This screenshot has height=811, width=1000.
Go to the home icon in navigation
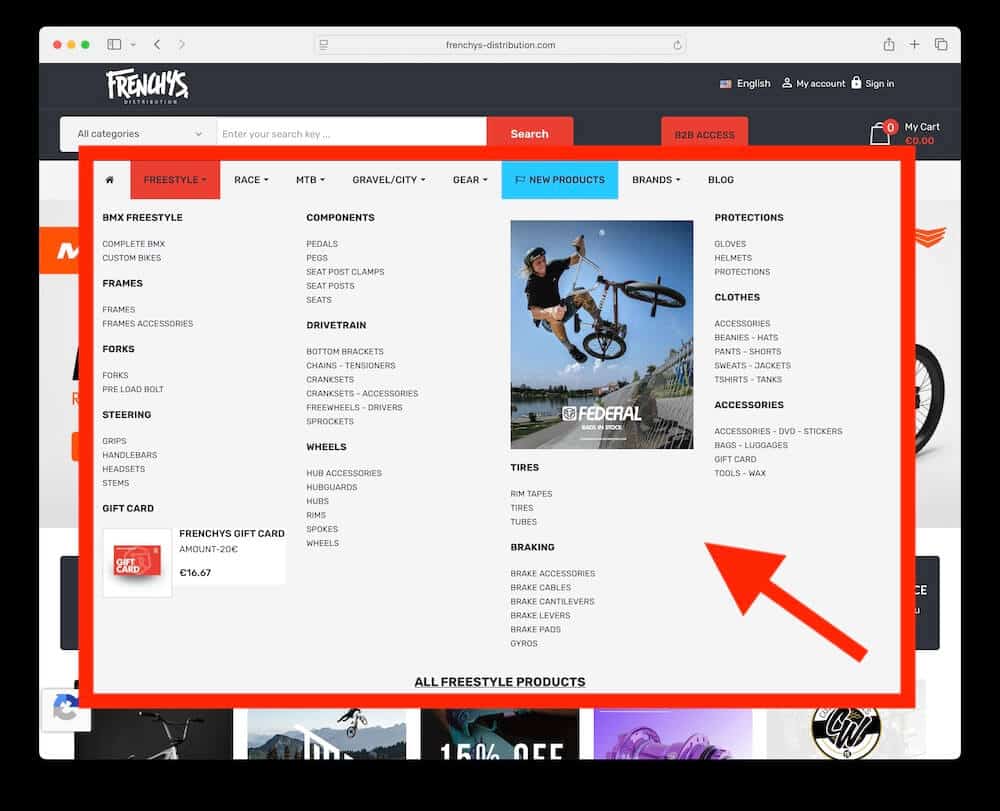pyautogui.click(x=110, y=180)
